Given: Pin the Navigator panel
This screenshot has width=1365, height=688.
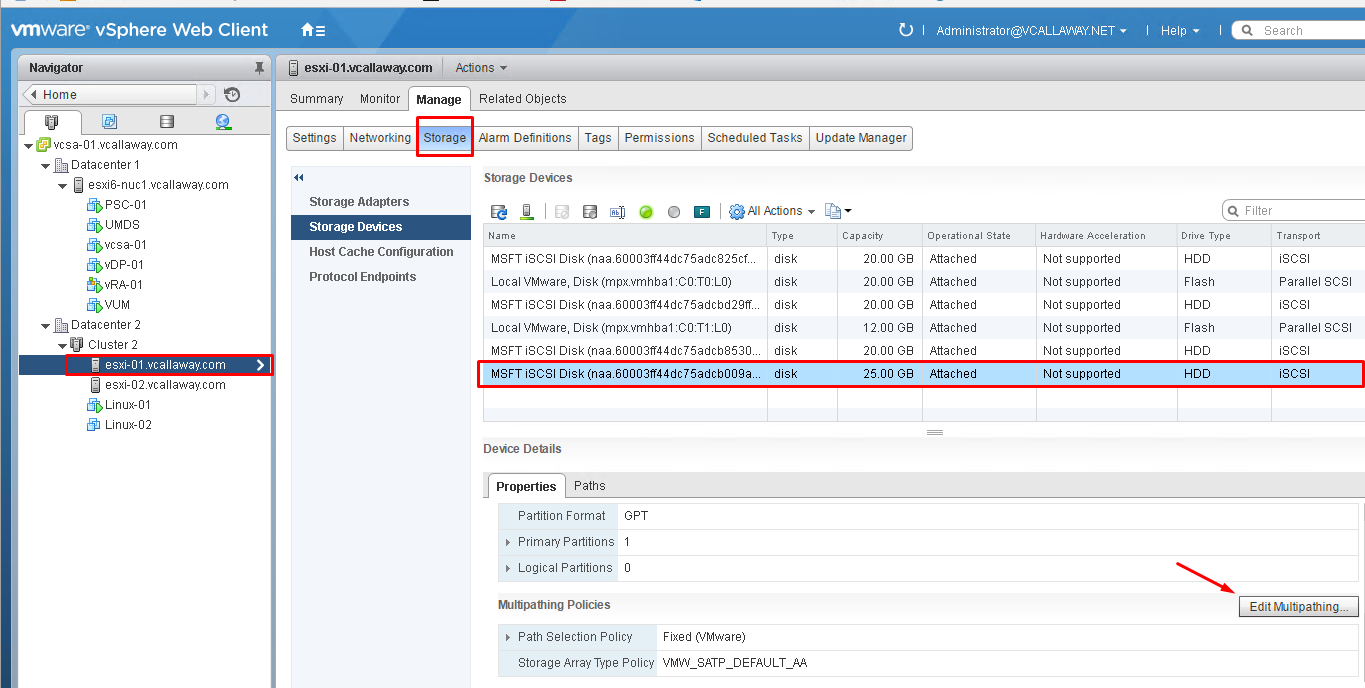Looking at the screenshot, I should coord(260,68).
